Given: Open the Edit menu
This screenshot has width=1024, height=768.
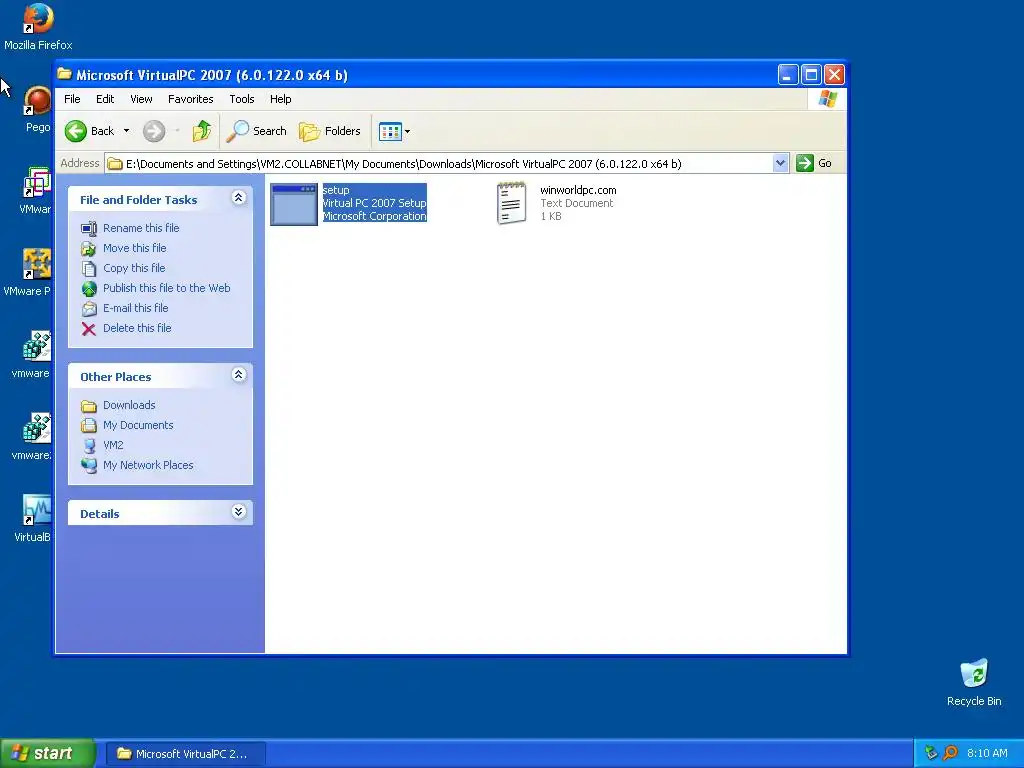Looking at the screenshot, I should pos(105,99).
